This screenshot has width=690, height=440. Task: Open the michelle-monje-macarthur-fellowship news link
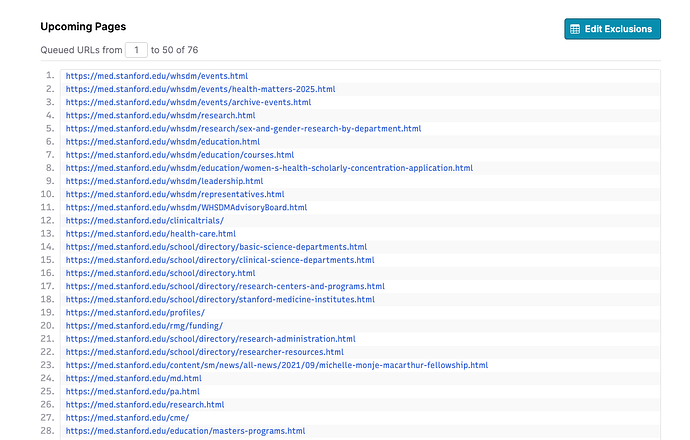[x=277, y=365]
